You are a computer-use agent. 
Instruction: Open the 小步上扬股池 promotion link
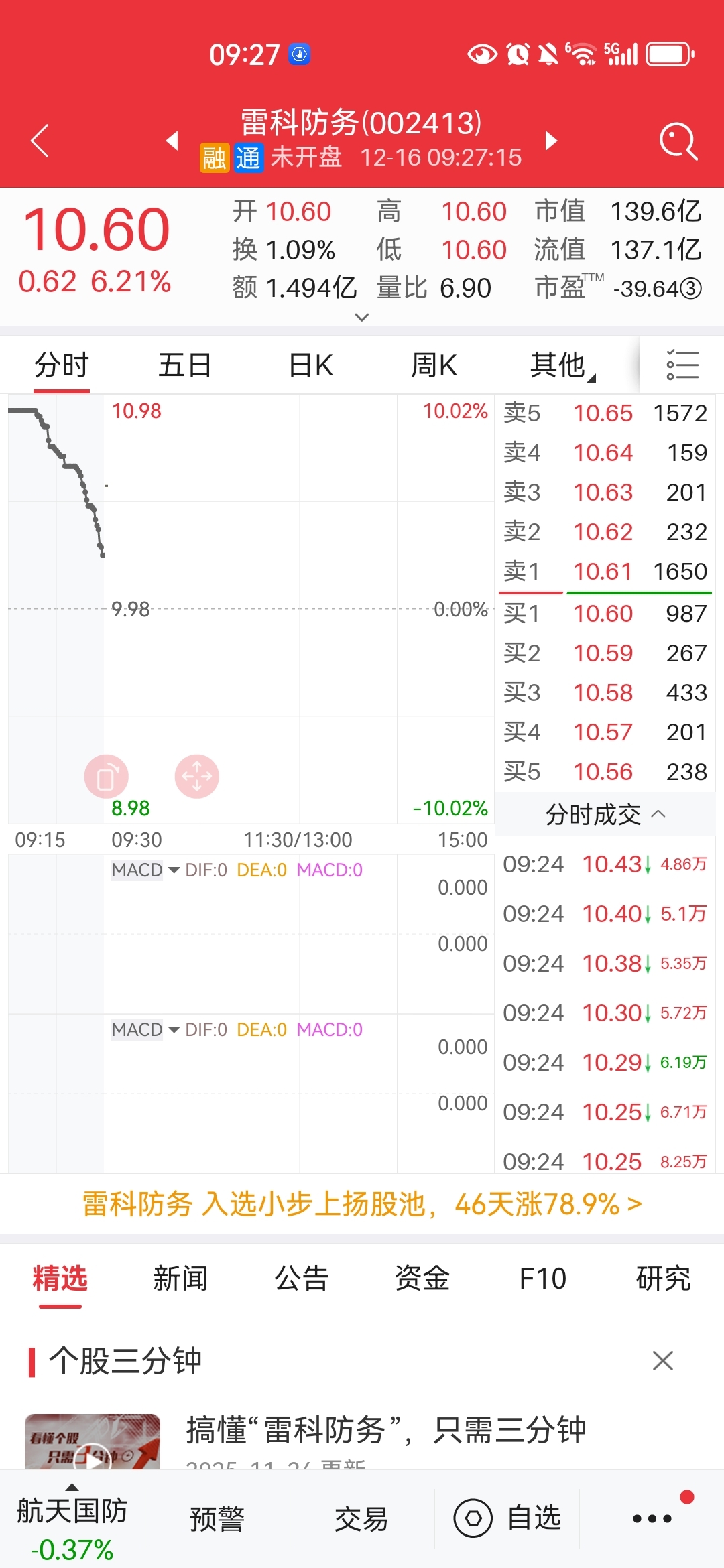[362, 1204]
